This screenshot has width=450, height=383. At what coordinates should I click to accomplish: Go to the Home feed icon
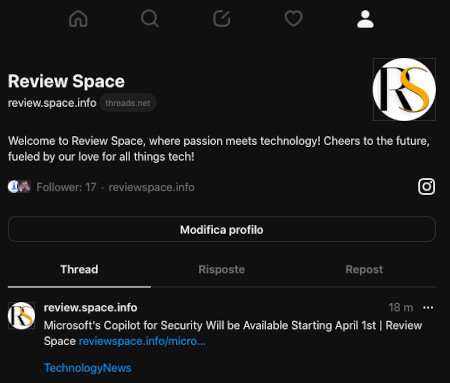click(78, 18)
